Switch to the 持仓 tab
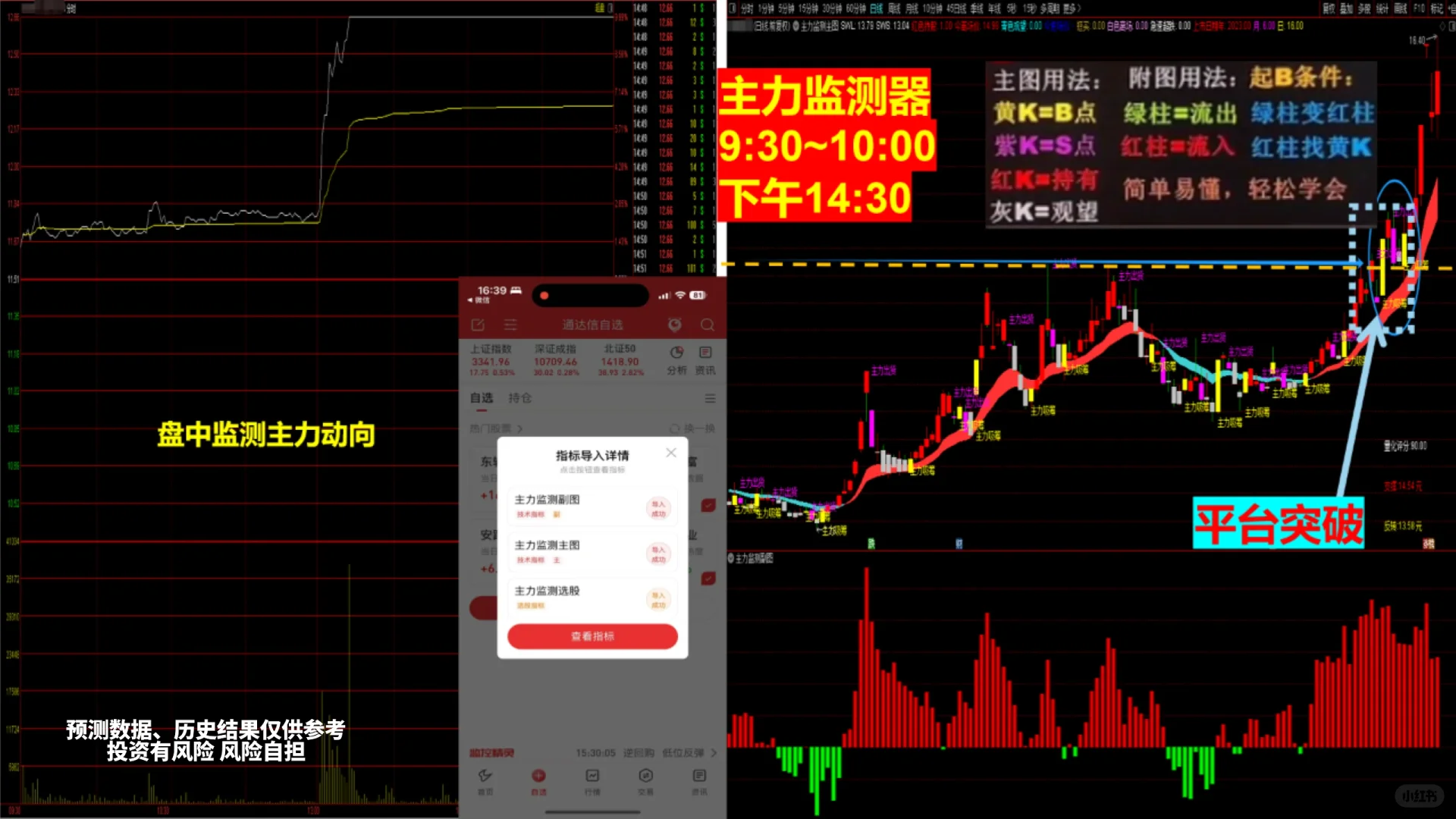This screenshot has width=1456, height=819. [x=520, y=398]
